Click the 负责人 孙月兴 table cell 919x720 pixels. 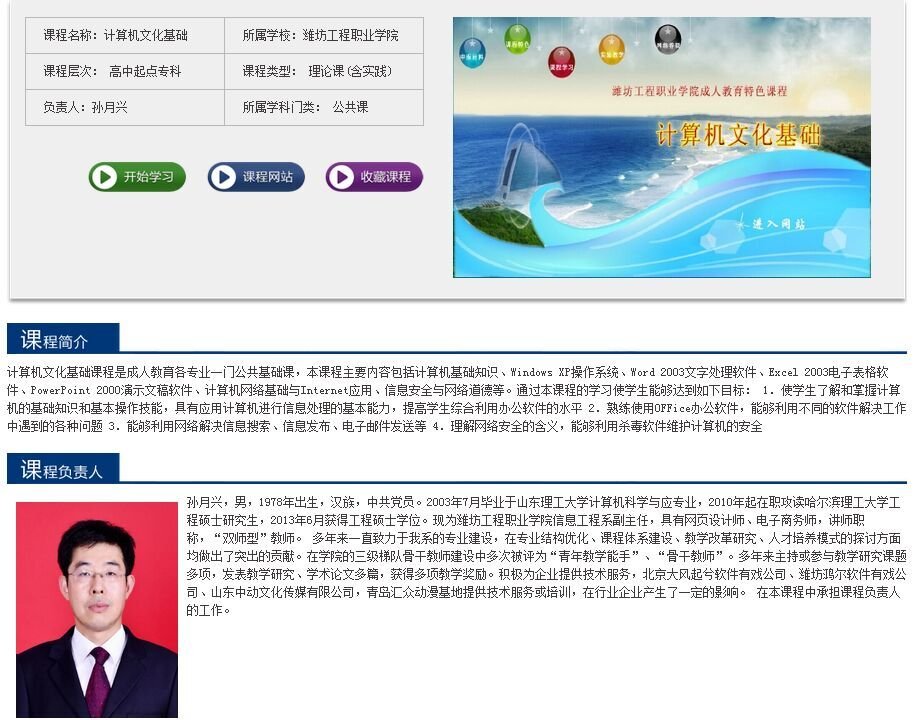(125, 107)
